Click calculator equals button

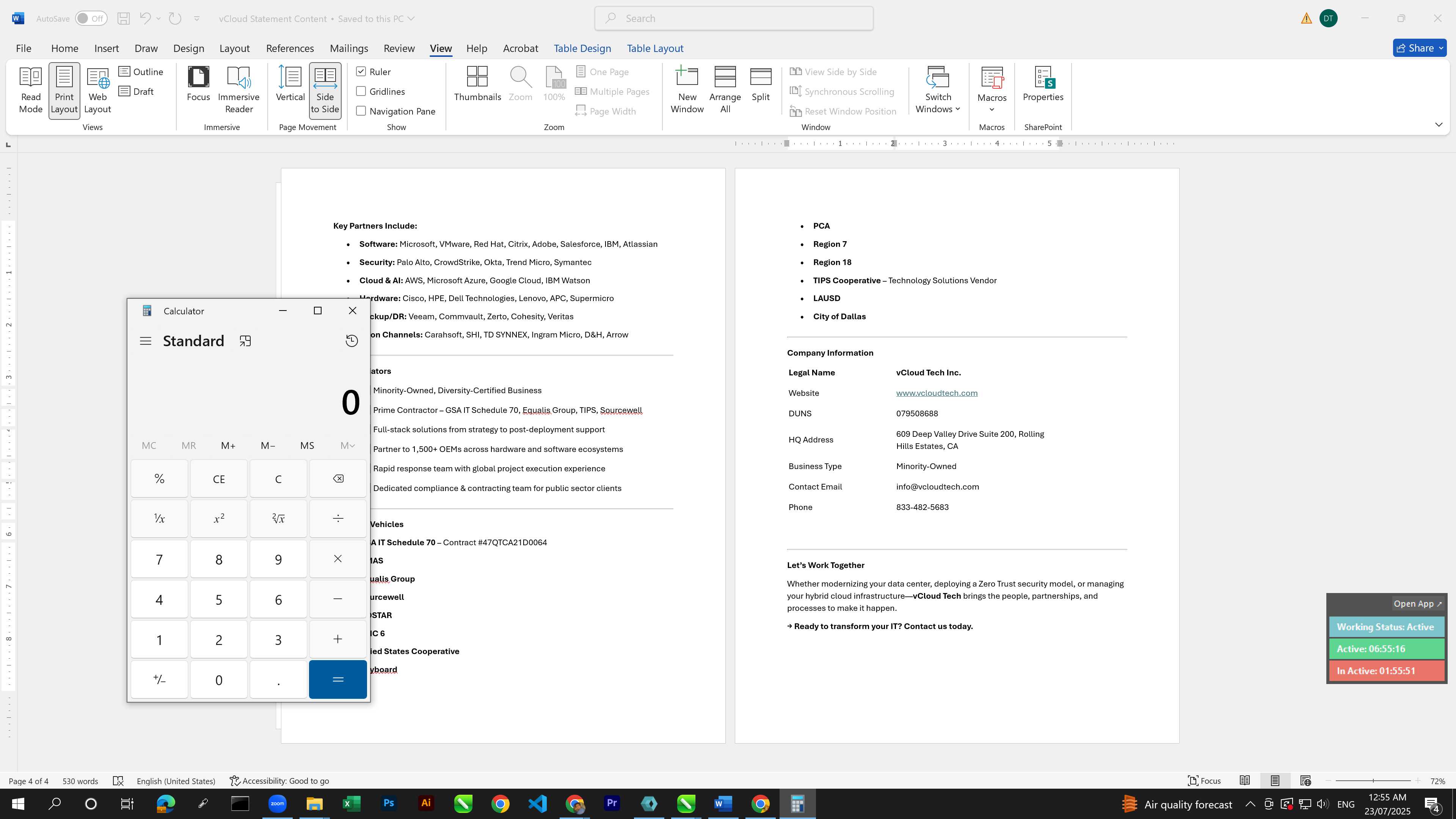point(337,679)
